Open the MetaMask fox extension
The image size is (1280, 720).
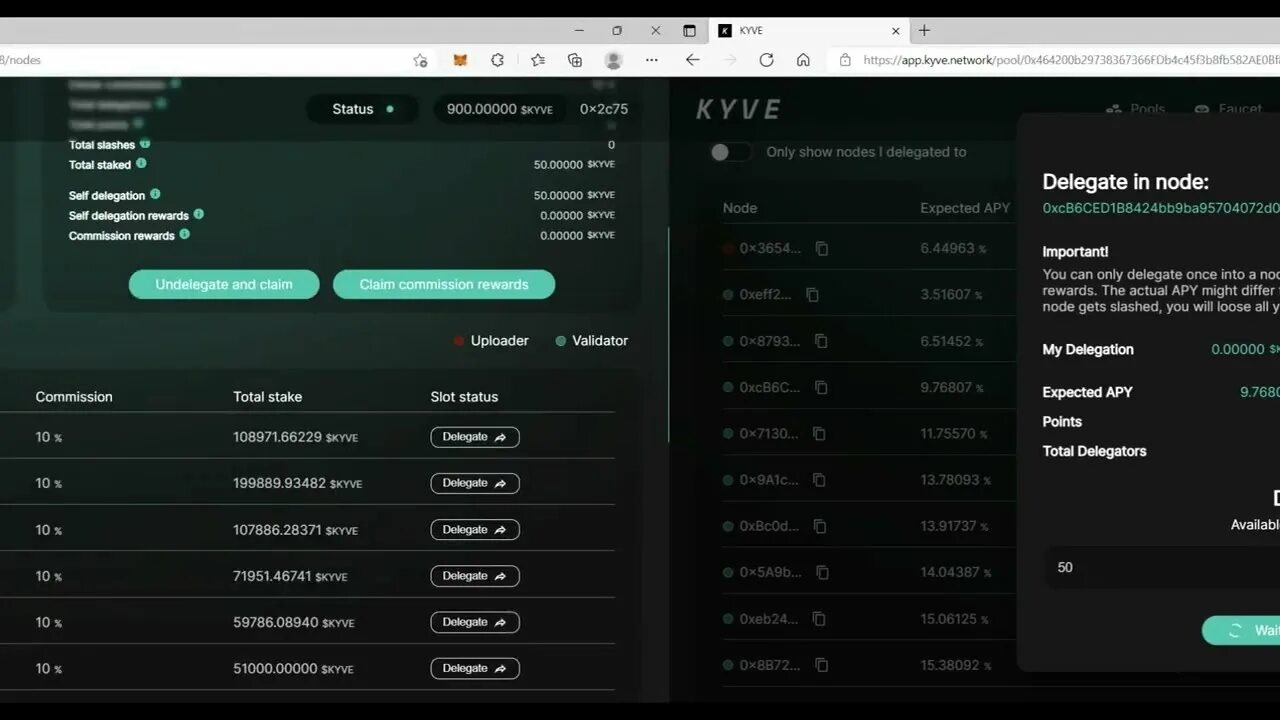coord(460,60)
